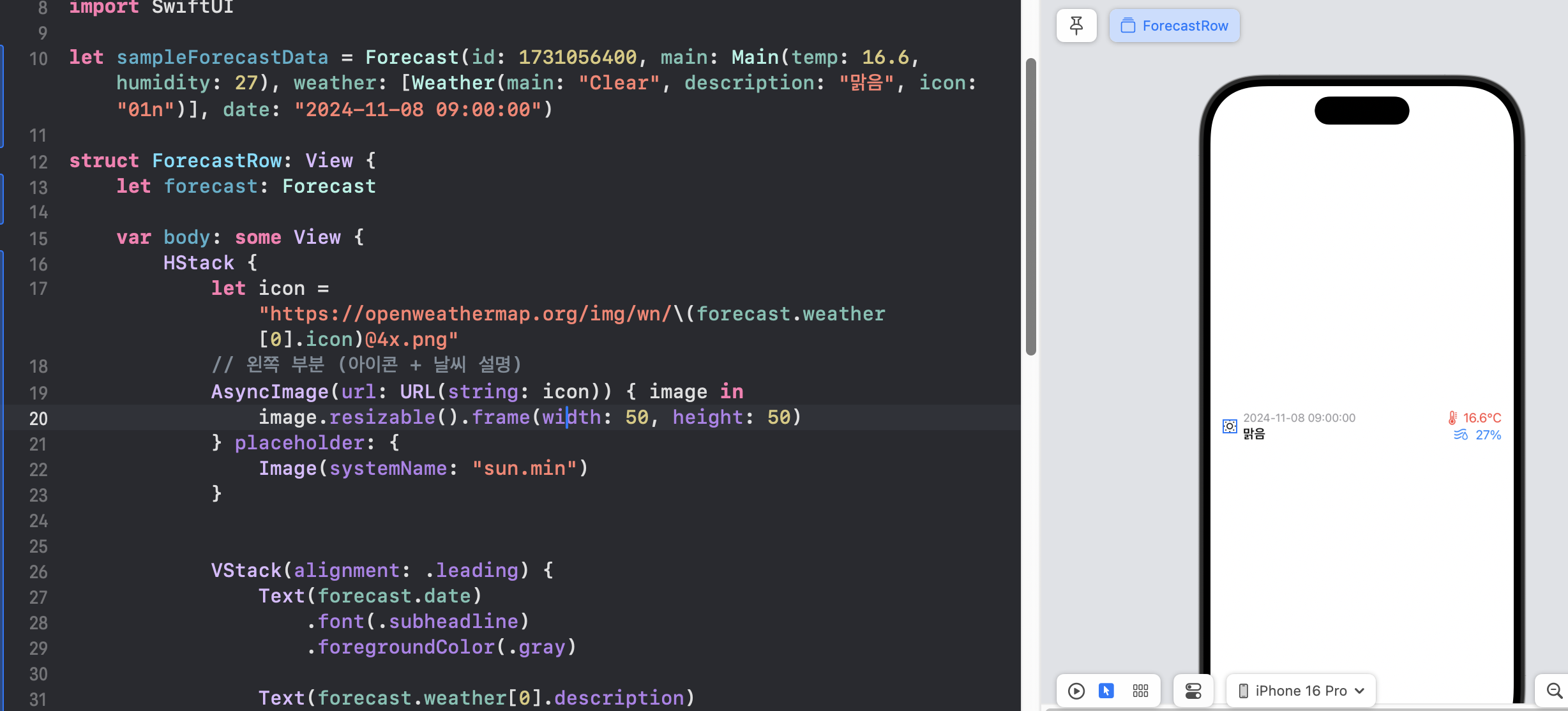
Task: Select the 16.6°C text in preview
Action: pos(1482,418)
